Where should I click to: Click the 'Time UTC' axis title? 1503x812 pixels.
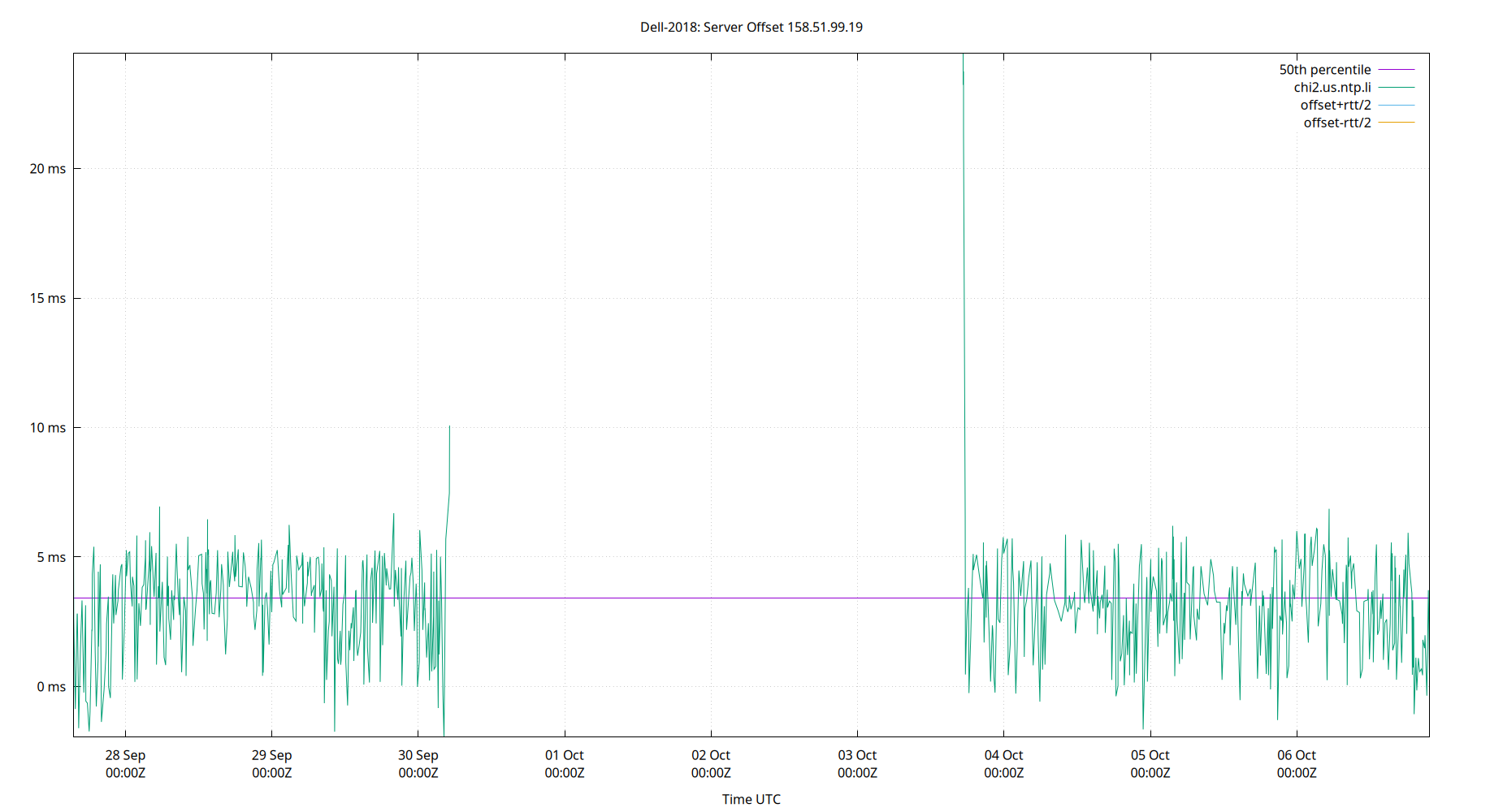point(751,799)
